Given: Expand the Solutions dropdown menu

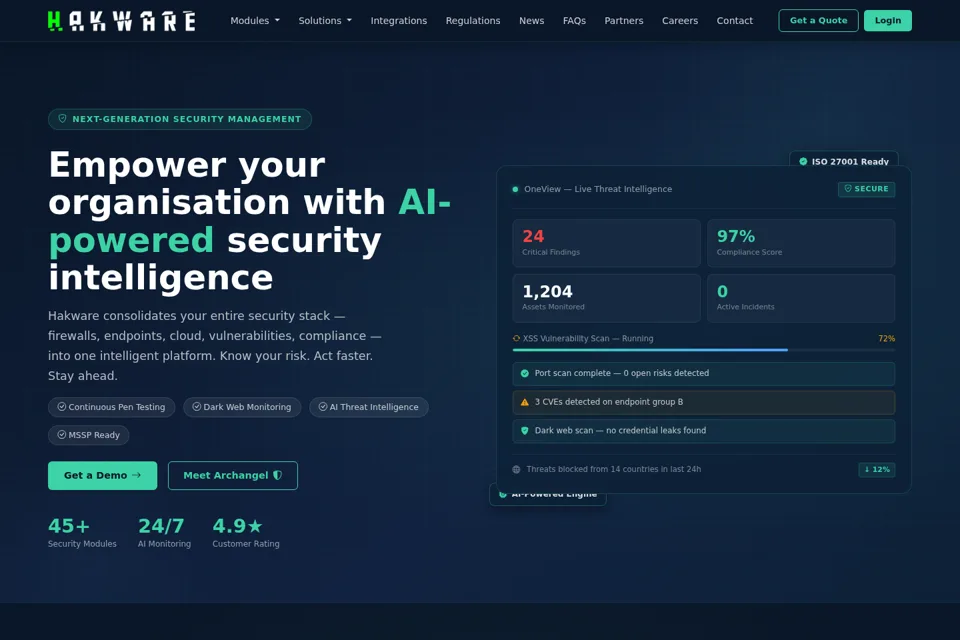Looking at the screenshot, I should click(325, 21).
